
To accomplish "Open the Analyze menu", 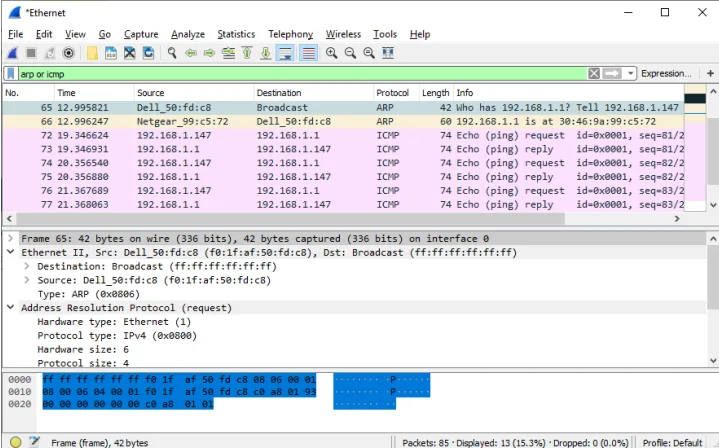I will (188, 34).
